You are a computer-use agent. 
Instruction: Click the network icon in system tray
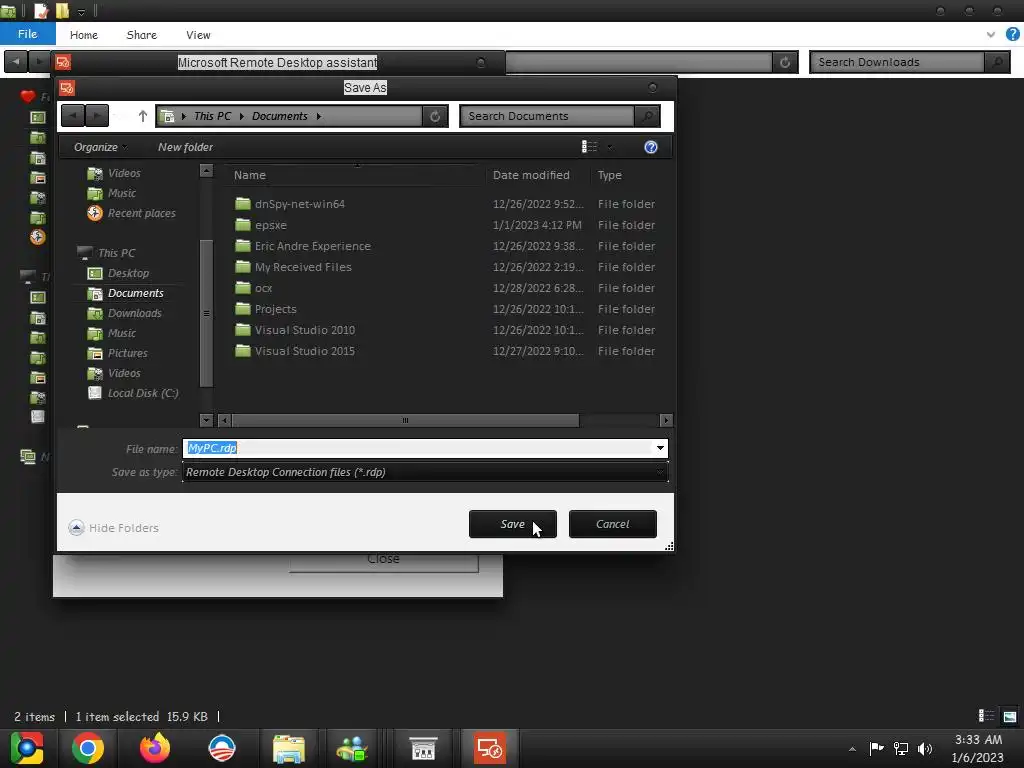(901, 748)
